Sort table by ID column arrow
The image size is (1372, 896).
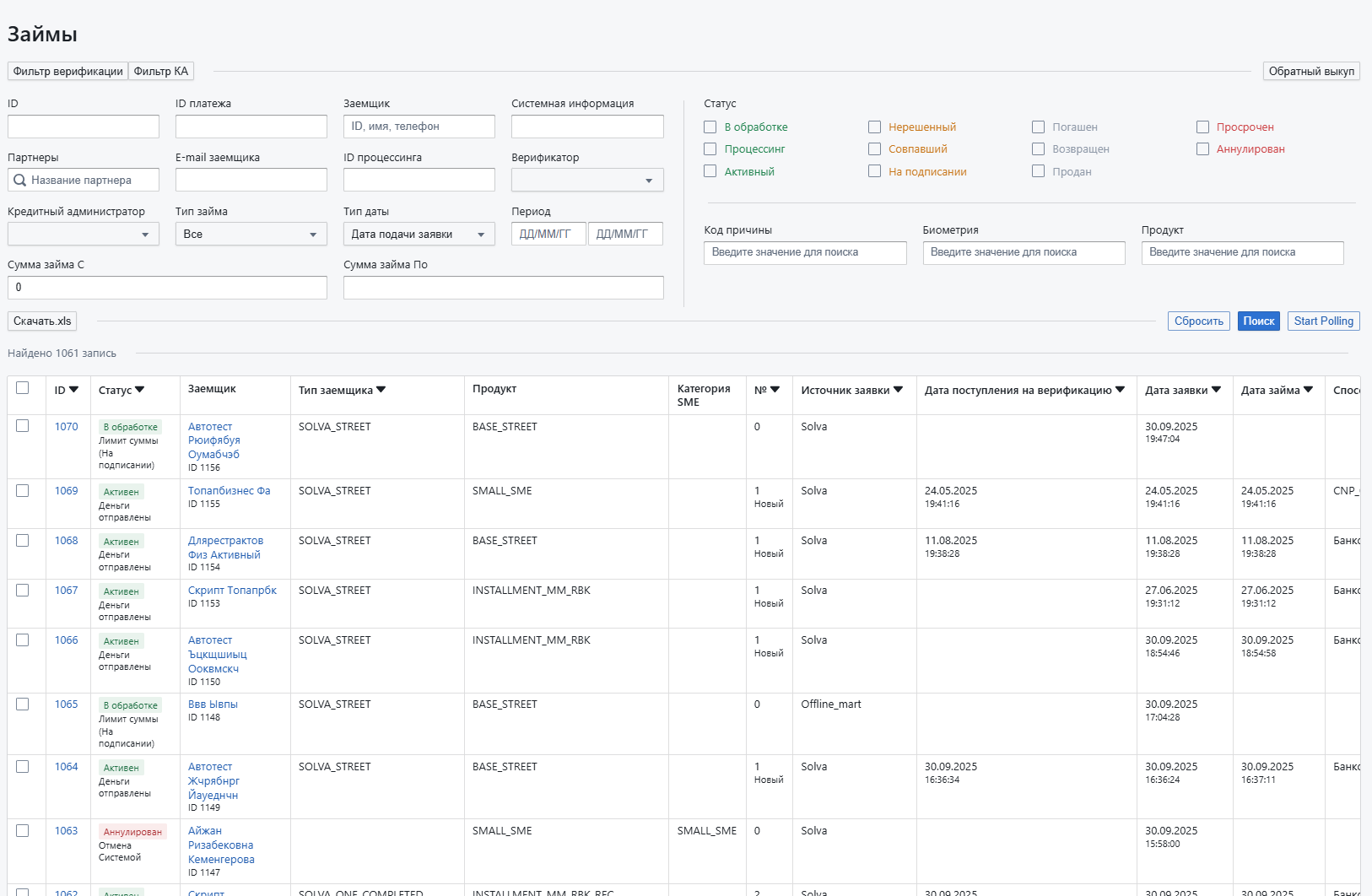point(74,390)
